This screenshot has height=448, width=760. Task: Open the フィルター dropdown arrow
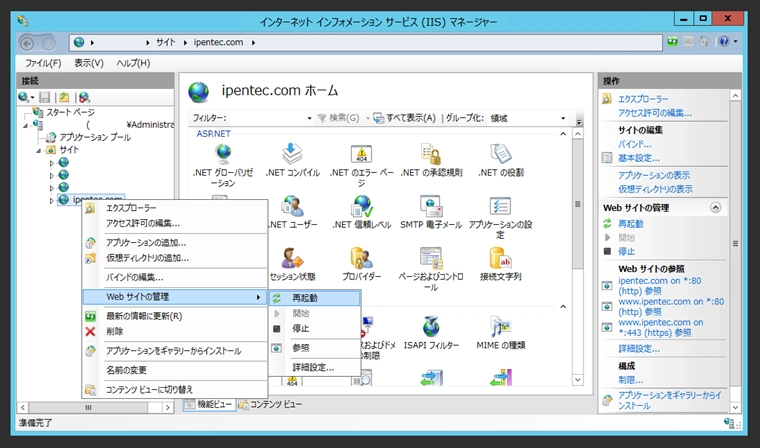coord(309,118)
